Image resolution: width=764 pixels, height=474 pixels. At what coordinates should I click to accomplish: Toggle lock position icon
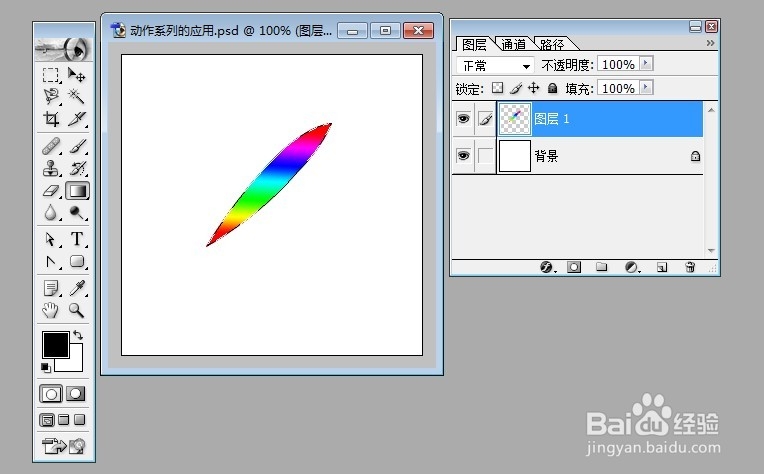click(x=534, y=88)
